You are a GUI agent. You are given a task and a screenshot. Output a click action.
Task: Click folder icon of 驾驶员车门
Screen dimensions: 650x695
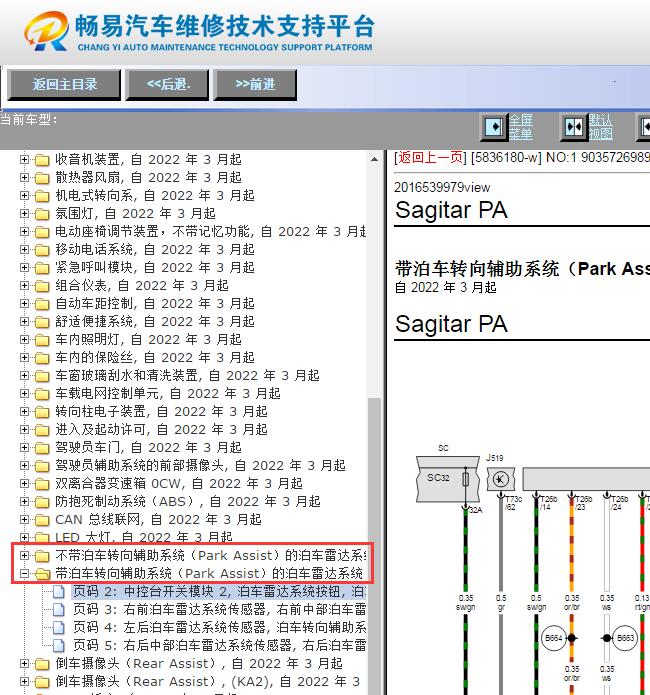(x=42, y=448)
